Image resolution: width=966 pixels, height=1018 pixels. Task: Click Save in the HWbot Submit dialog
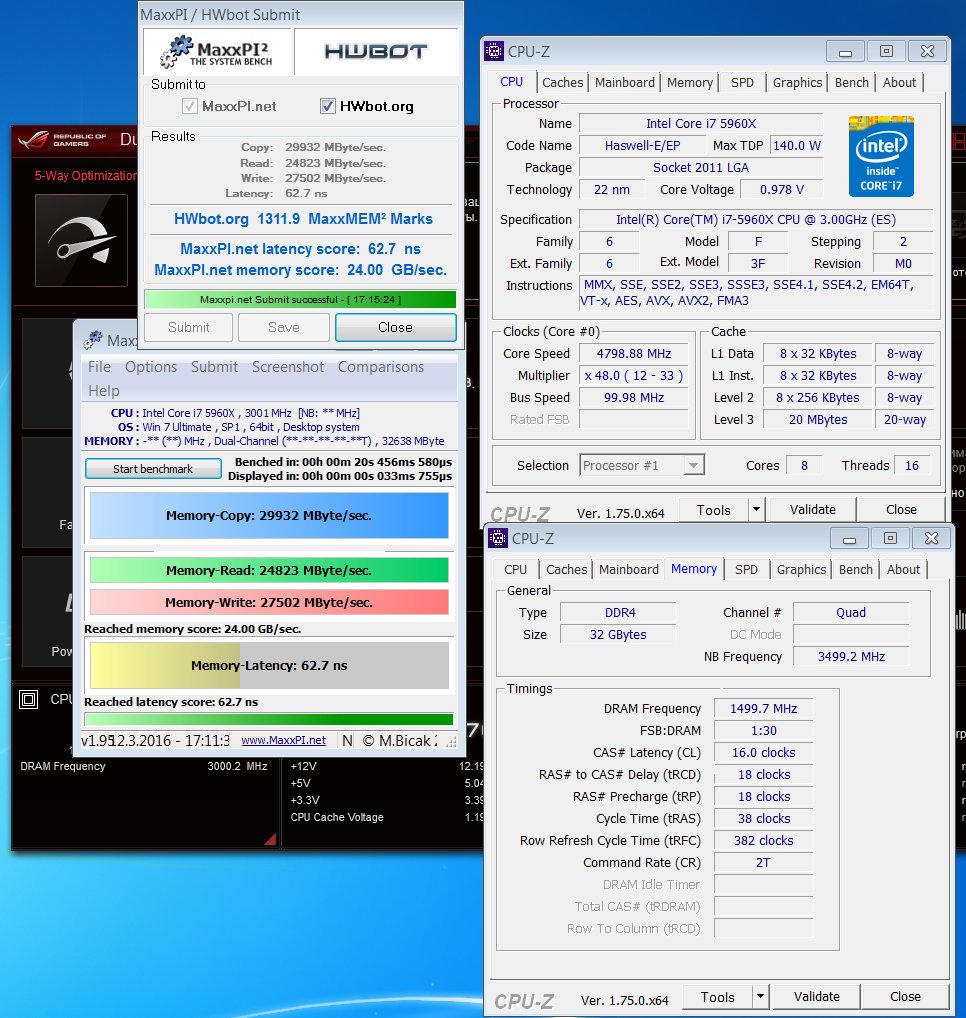[284, 327]
